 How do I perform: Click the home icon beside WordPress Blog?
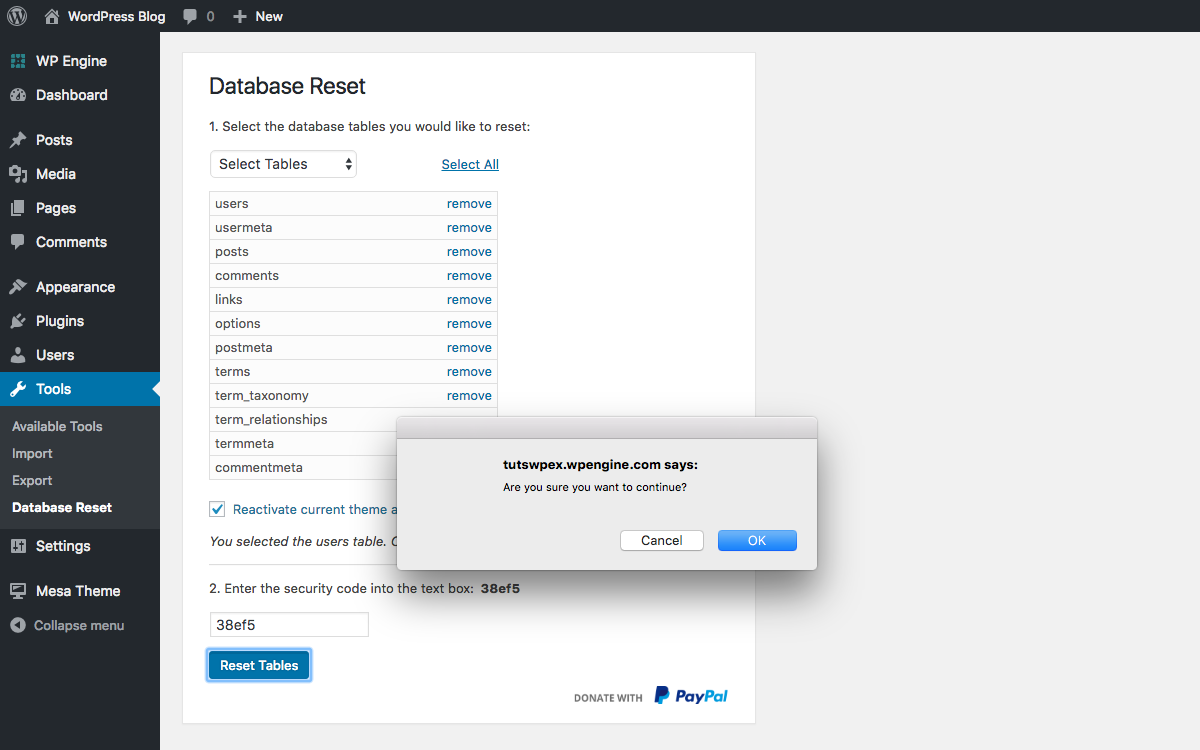52,16
